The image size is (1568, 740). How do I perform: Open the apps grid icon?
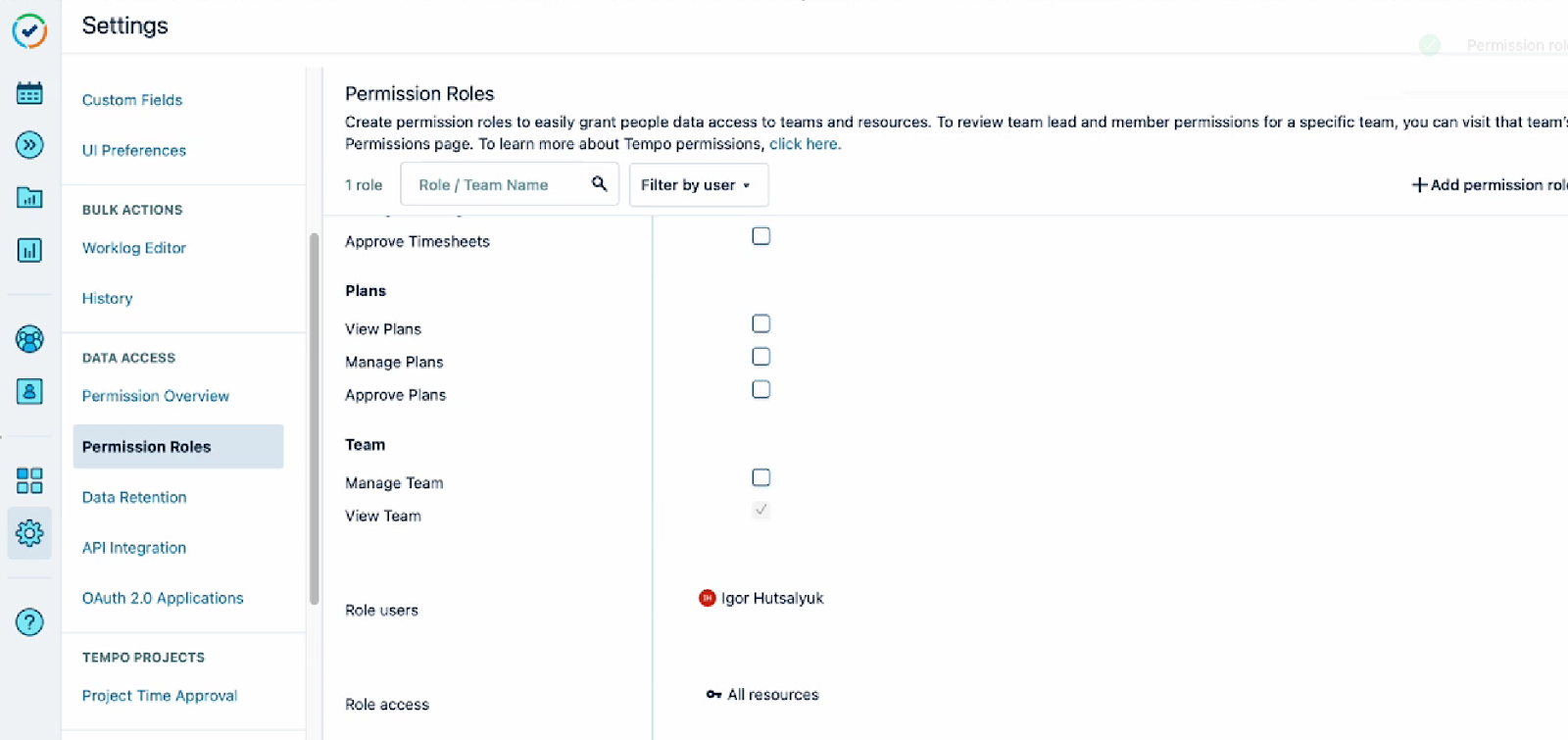(29, 480)
